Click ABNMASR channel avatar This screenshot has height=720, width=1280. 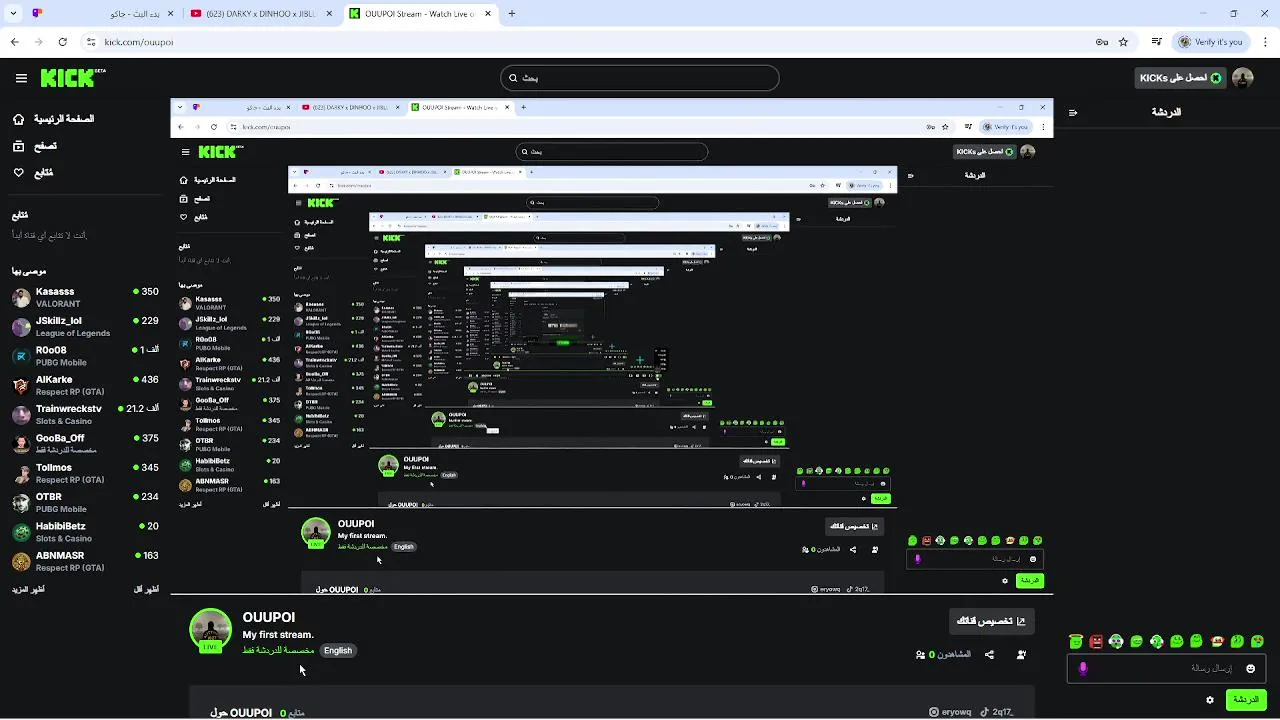click(21, 560)
